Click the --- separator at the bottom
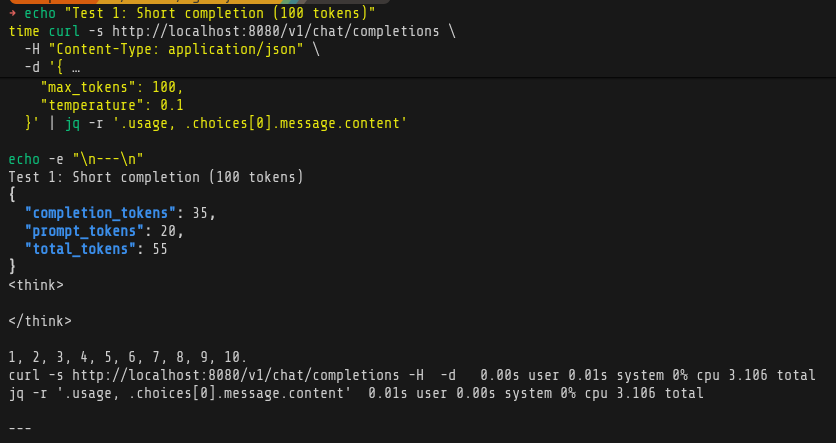Viewport: 836px width, 443px height. (20, 429)
